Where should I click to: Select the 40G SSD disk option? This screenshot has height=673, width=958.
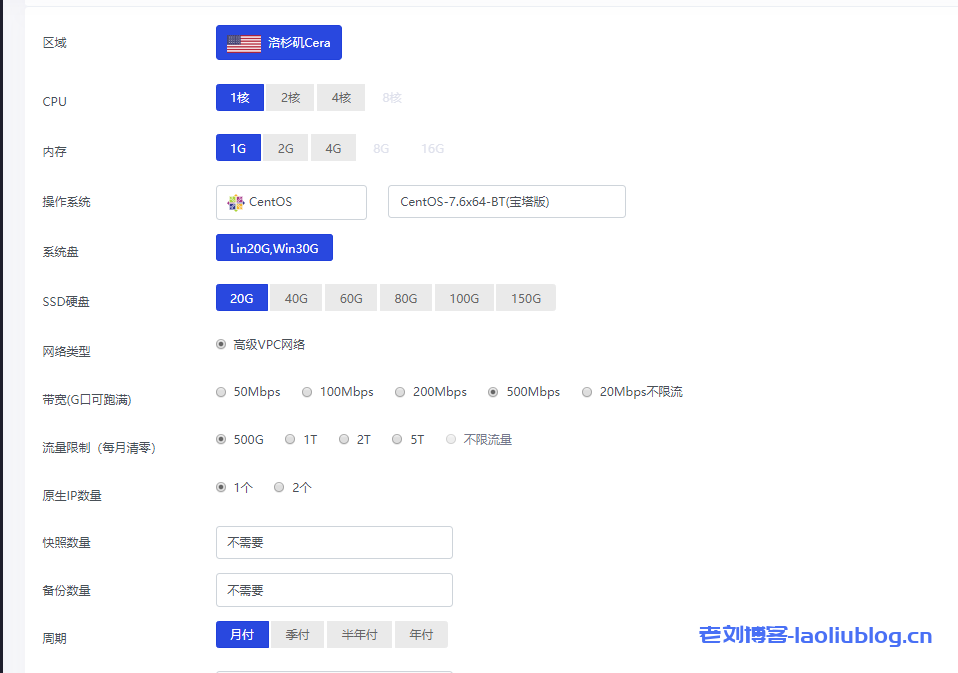[295, 297]
